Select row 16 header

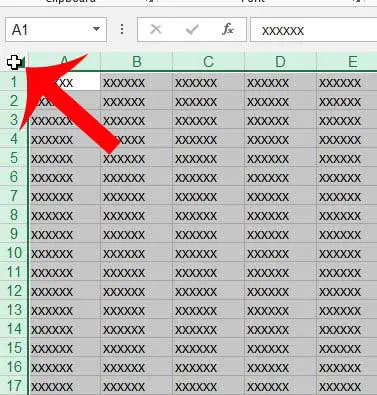click(x=14, y=367)
